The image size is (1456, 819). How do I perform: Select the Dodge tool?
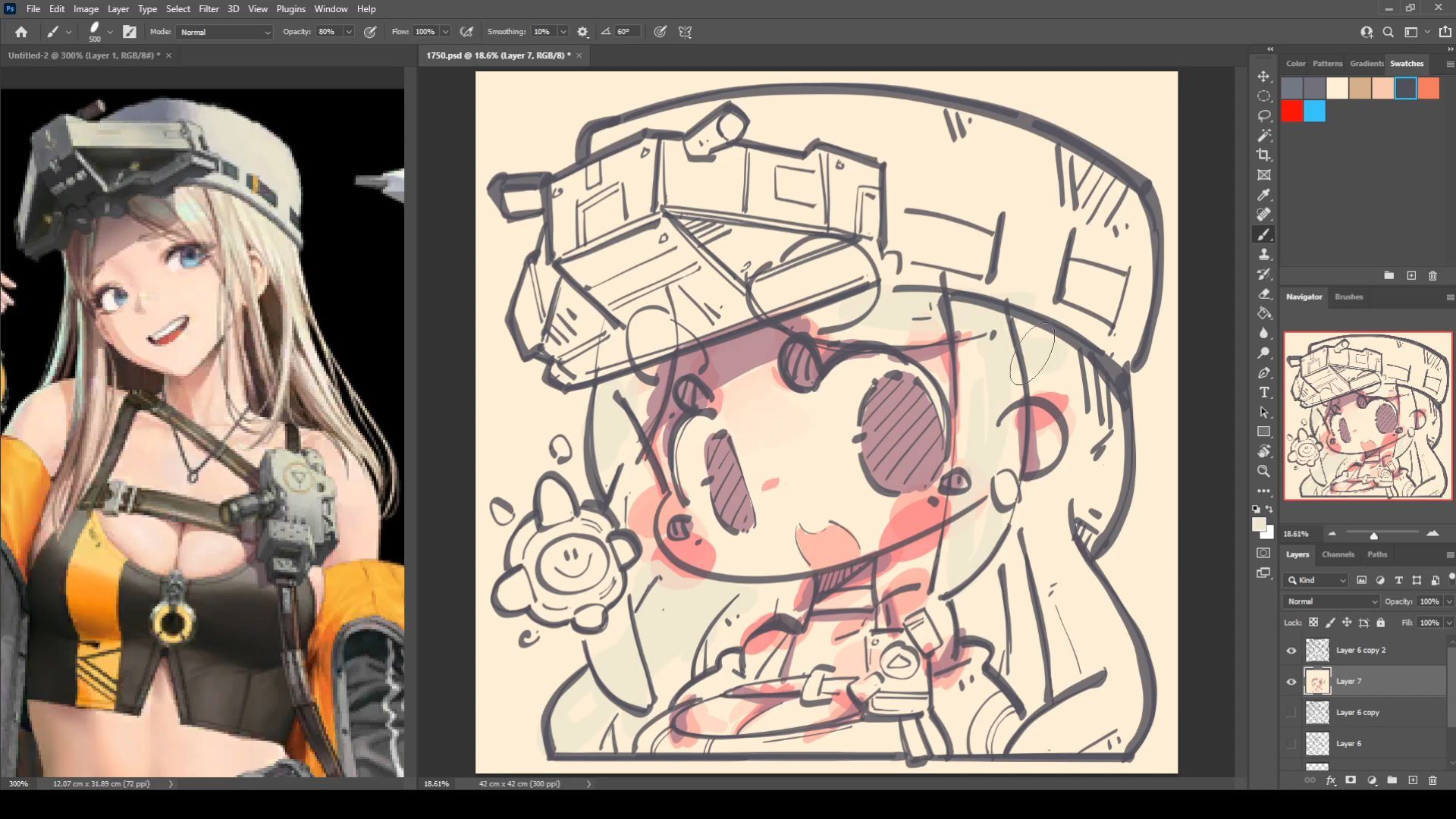pos(1263,353)
